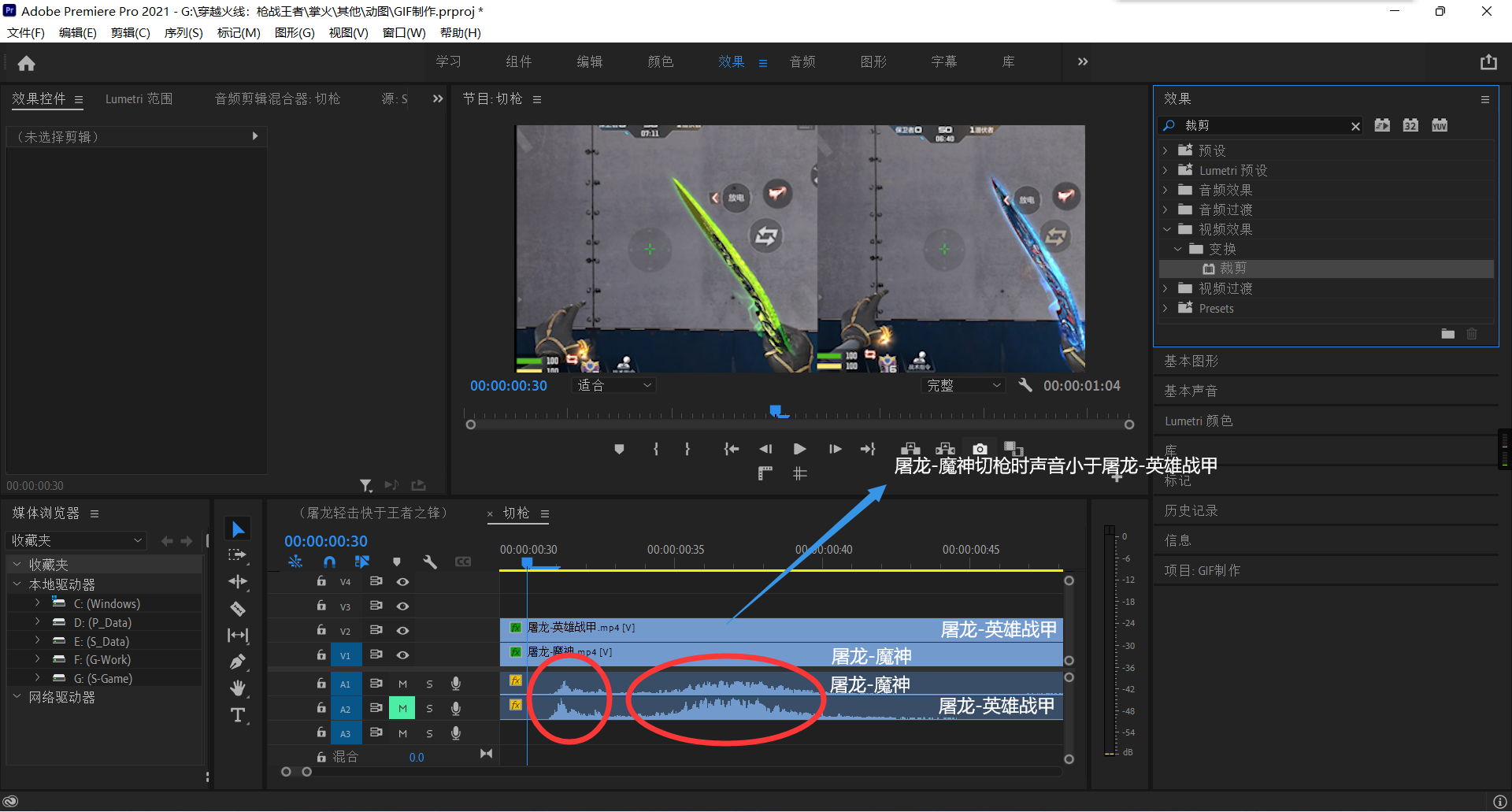The width and height of the screenshot is (1512, 812).
Task: Click the Export Frame camera icon
Action: 980,449
